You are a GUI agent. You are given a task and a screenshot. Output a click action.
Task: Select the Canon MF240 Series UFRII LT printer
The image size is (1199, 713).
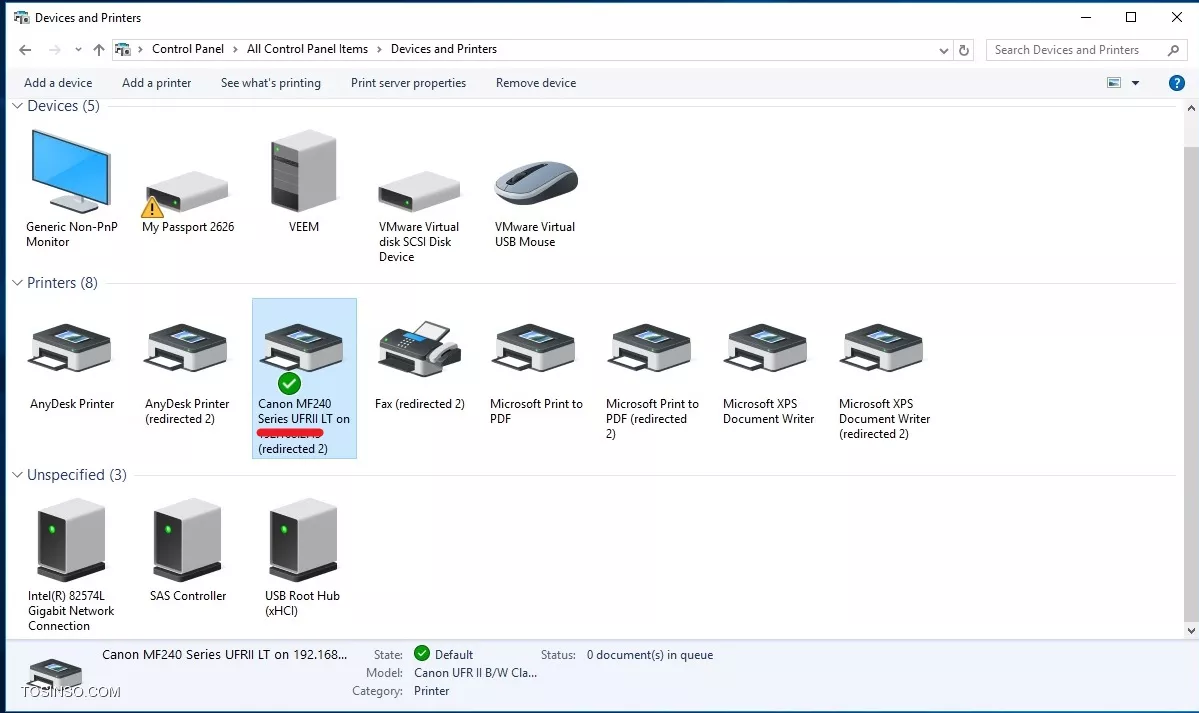(x=304, y=379)
